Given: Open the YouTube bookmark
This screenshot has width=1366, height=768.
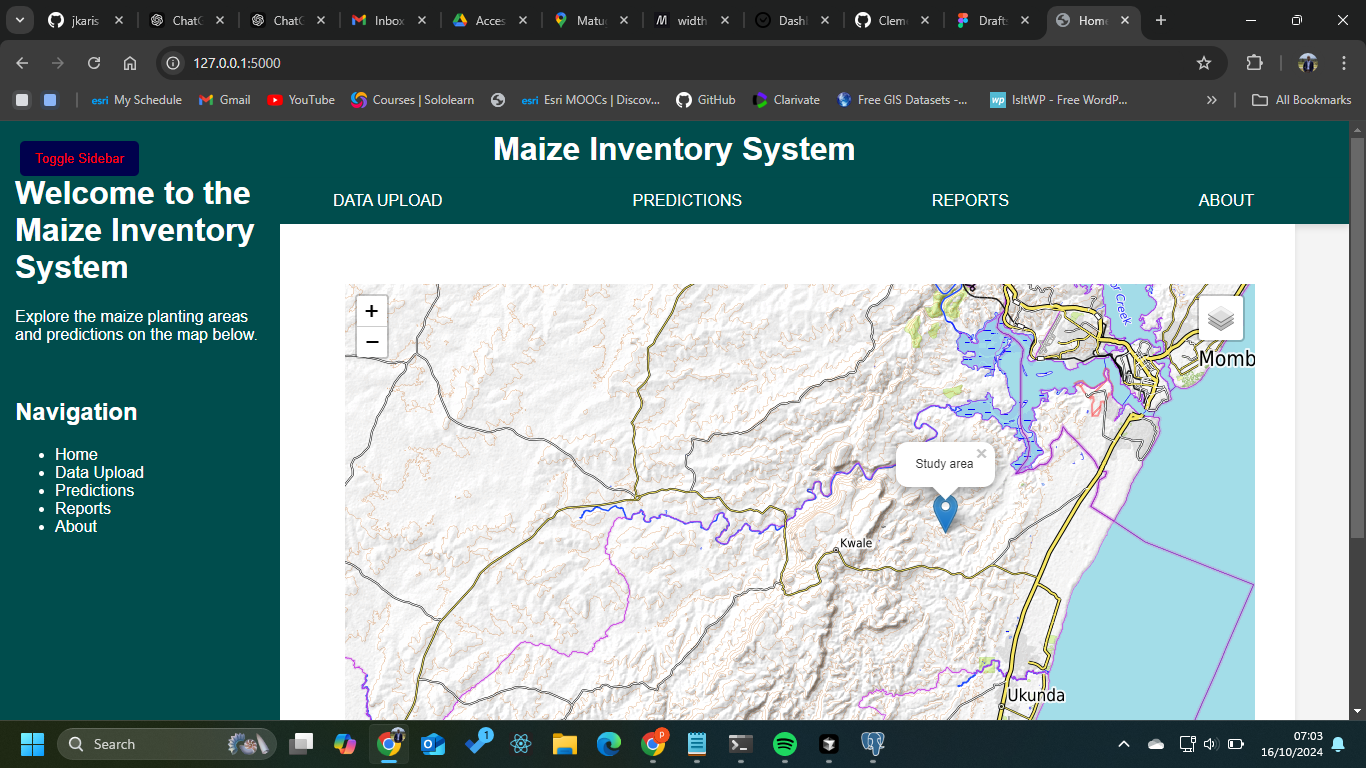Looking at the screenshot, I should click(301, 100).
